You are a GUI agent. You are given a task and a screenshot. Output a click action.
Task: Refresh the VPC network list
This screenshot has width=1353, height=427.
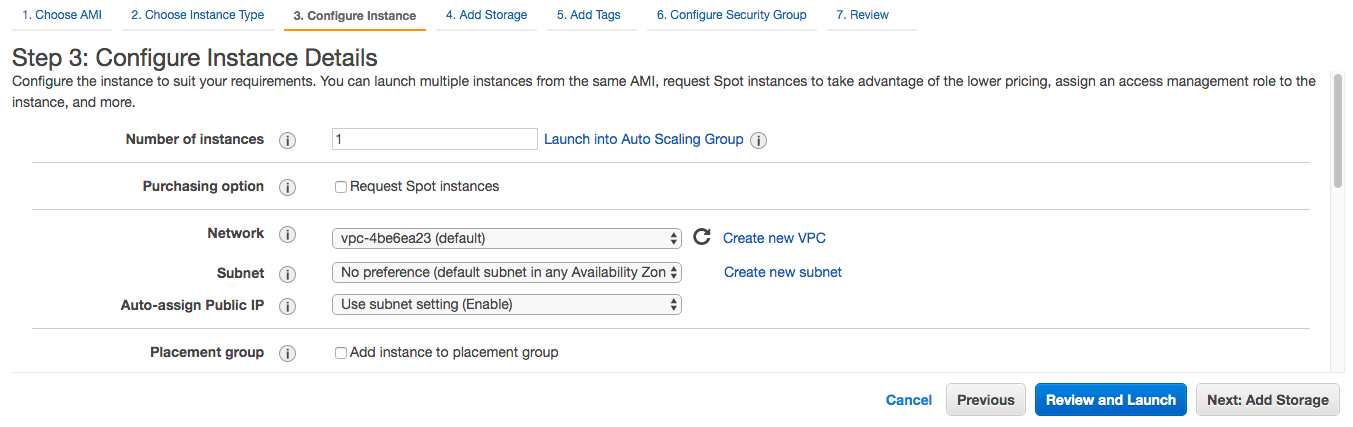pyautogui.click(x=702, y=237)
